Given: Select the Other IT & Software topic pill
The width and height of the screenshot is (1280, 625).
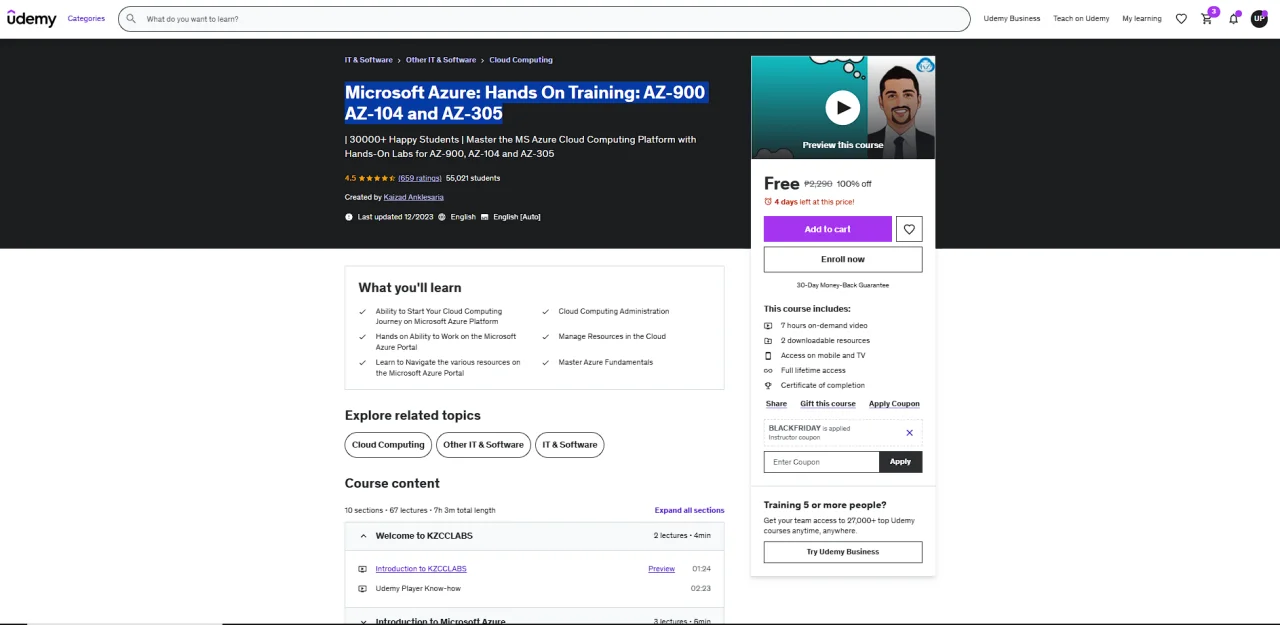Looking at the screenshot, I should (484, 445).
